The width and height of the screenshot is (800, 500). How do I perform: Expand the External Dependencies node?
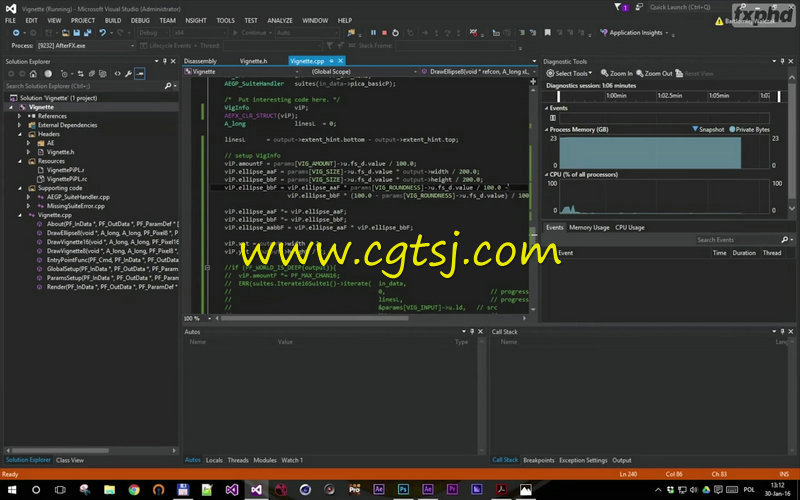click(20, 125)
